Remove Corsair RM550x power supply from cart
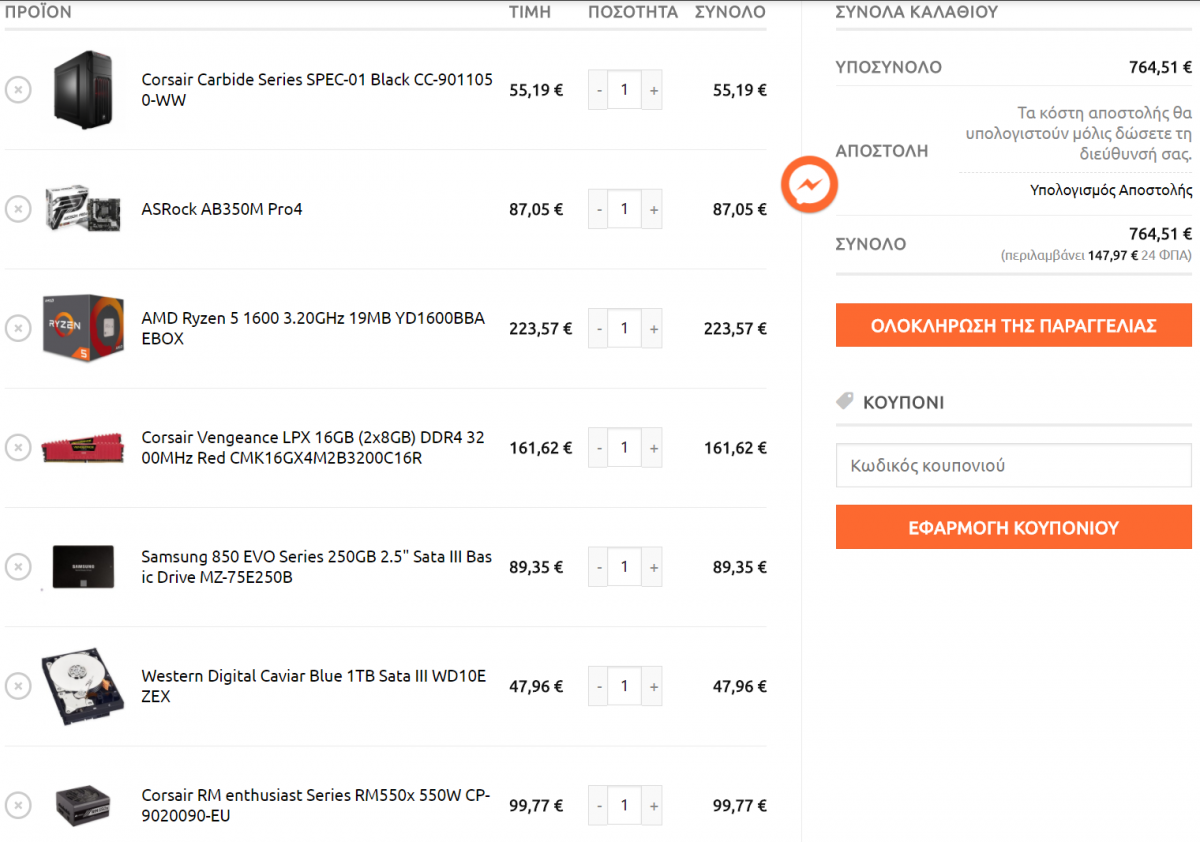The image size is (1200, 842). click(18, 805)
